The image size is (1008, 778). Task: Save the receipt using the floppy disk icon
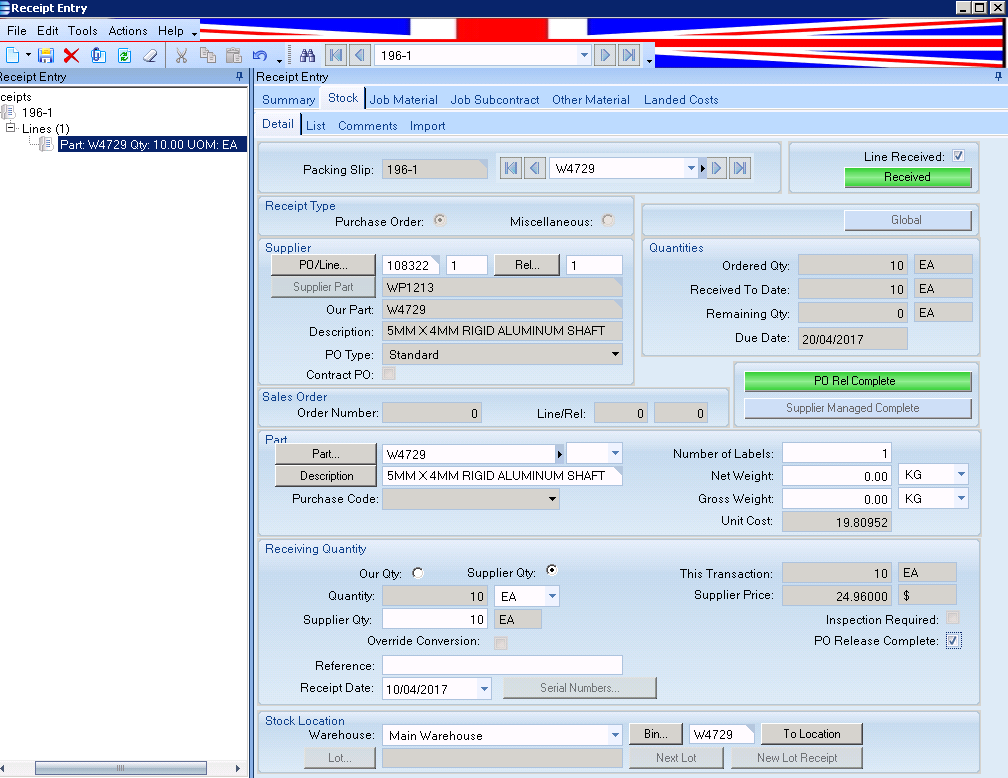[46, 55]
